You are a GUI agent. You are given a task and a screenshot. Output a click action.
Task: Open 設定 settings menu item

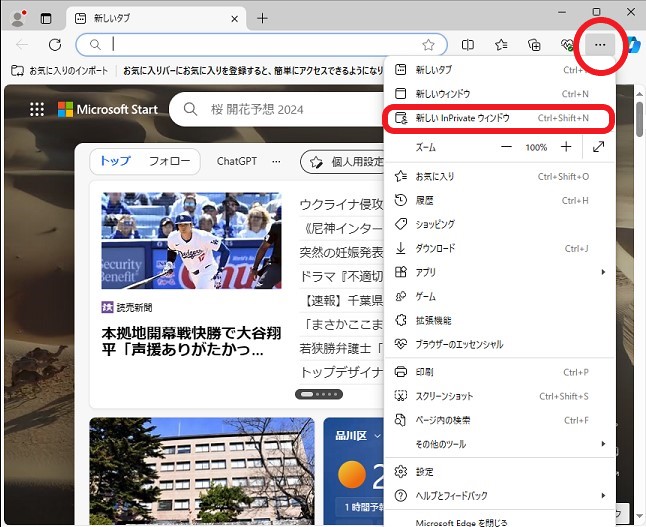pyautogui.click(x=499, y=472)
